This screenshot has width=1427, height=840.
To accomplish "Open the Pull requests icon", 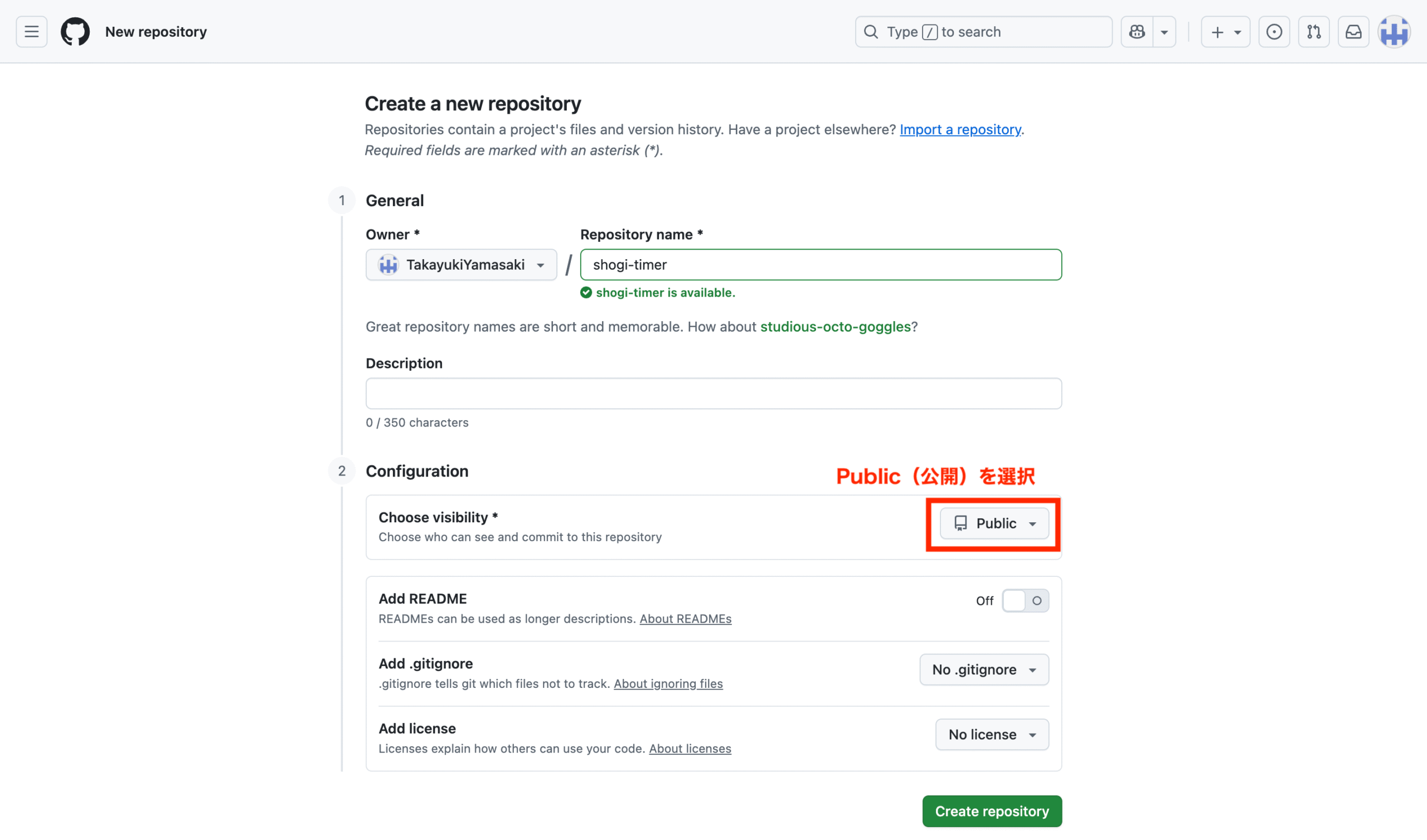I will [x=1314, y=32].
